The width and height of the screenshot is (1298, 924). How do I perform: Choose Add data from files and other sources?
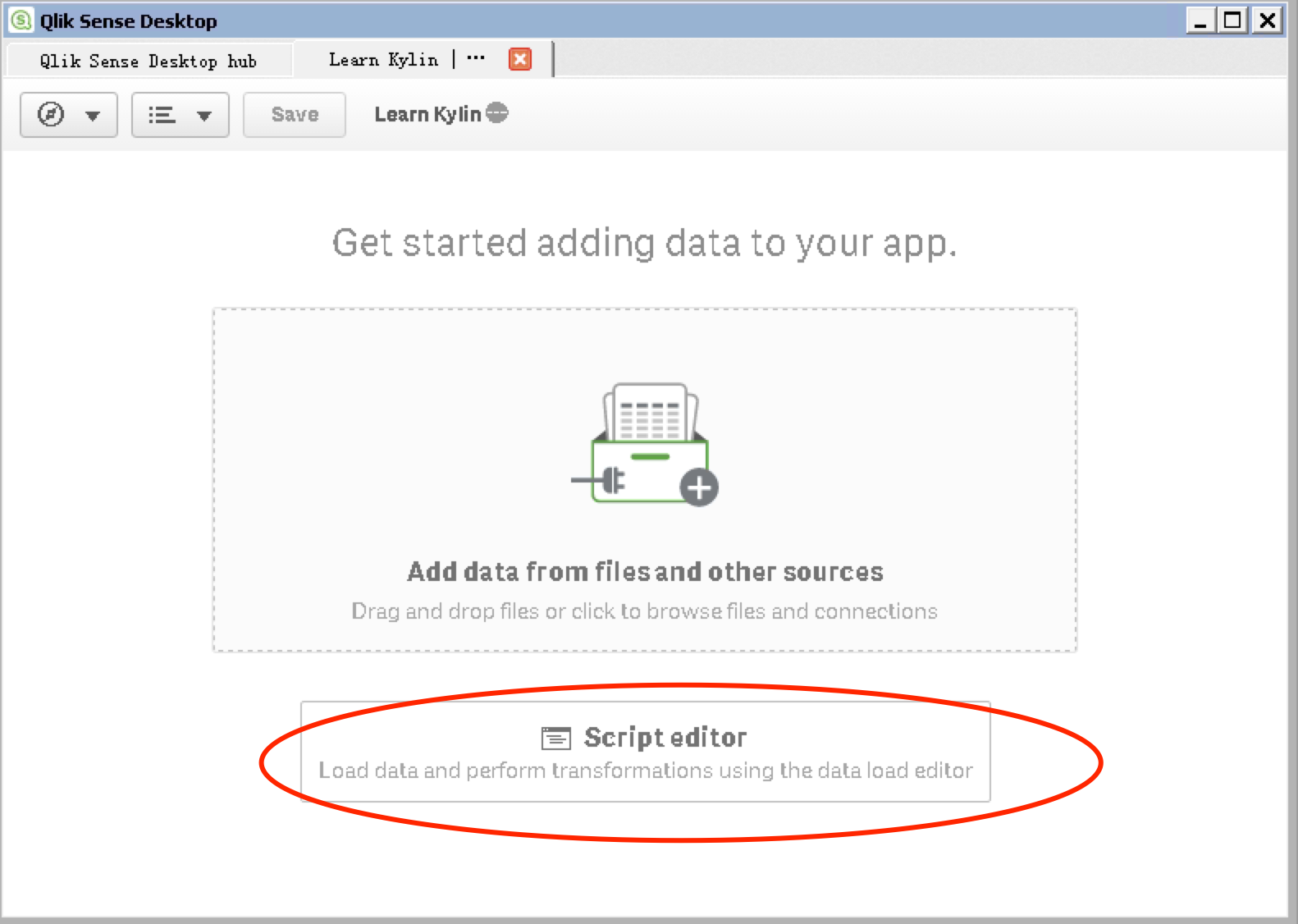point(645,571)
